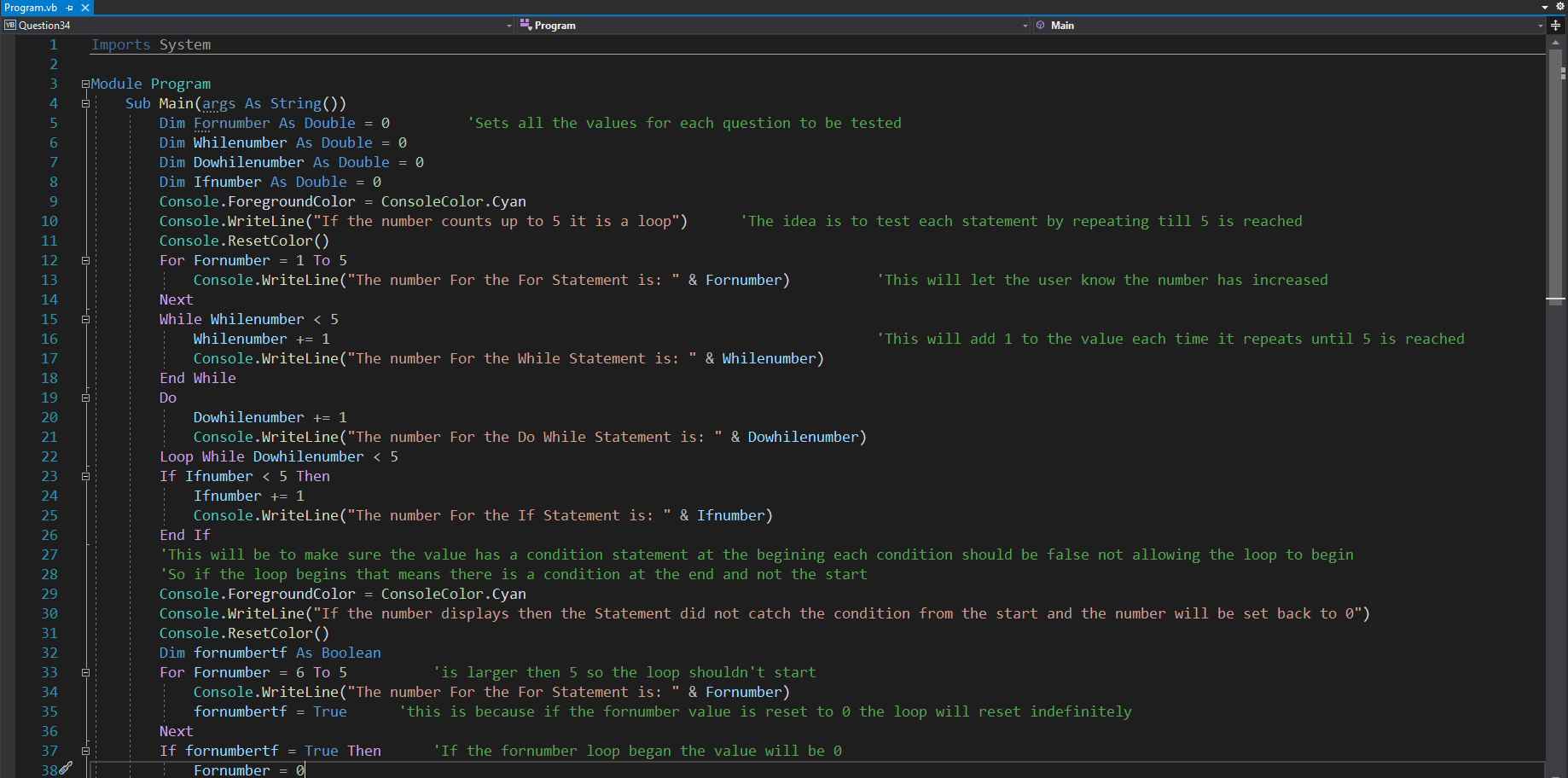The width and height of the screenshot is (1568, 778).
Task: Collapse the For loop at line 33
Action: click(85, 672)
